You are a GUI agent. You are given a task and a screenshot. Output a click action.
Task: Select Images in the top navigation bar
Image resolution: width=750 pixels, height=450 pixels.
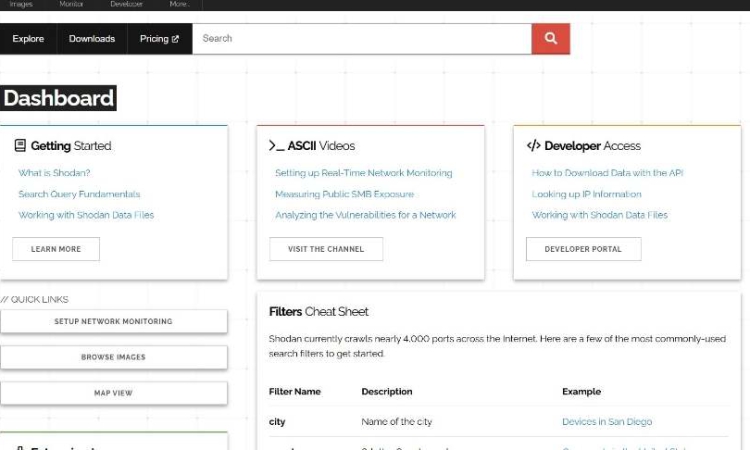tap(20, 4)
